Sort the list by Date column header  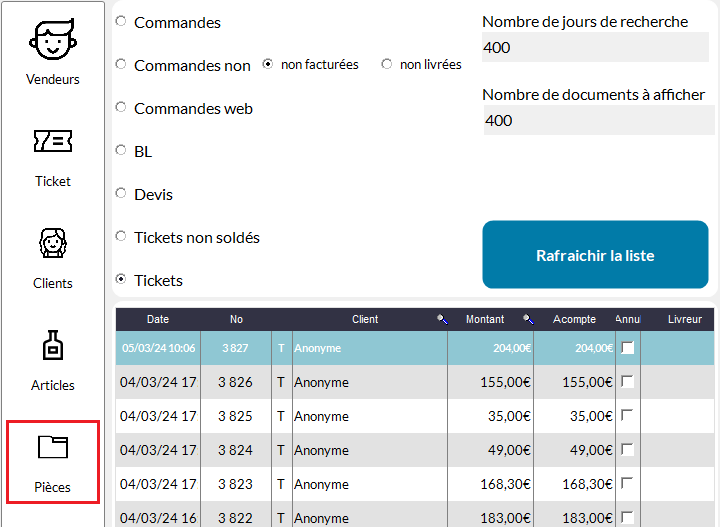click(x=158, y=320)
